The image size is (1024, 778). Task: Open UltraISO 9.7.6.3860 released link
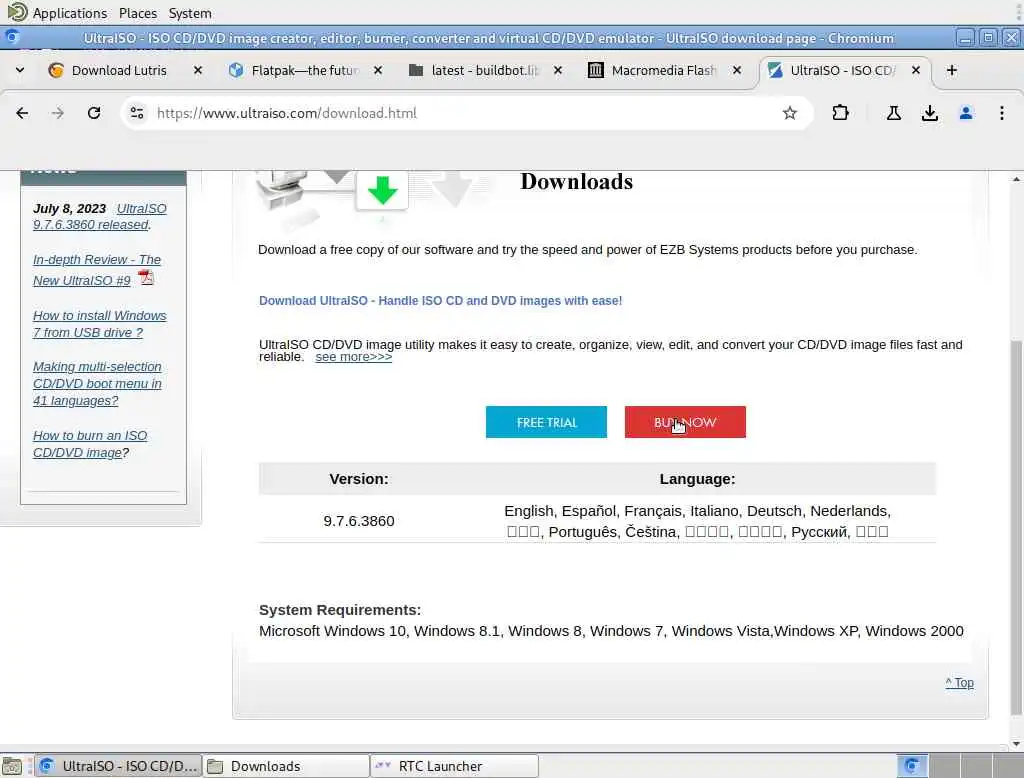point(100,216)
